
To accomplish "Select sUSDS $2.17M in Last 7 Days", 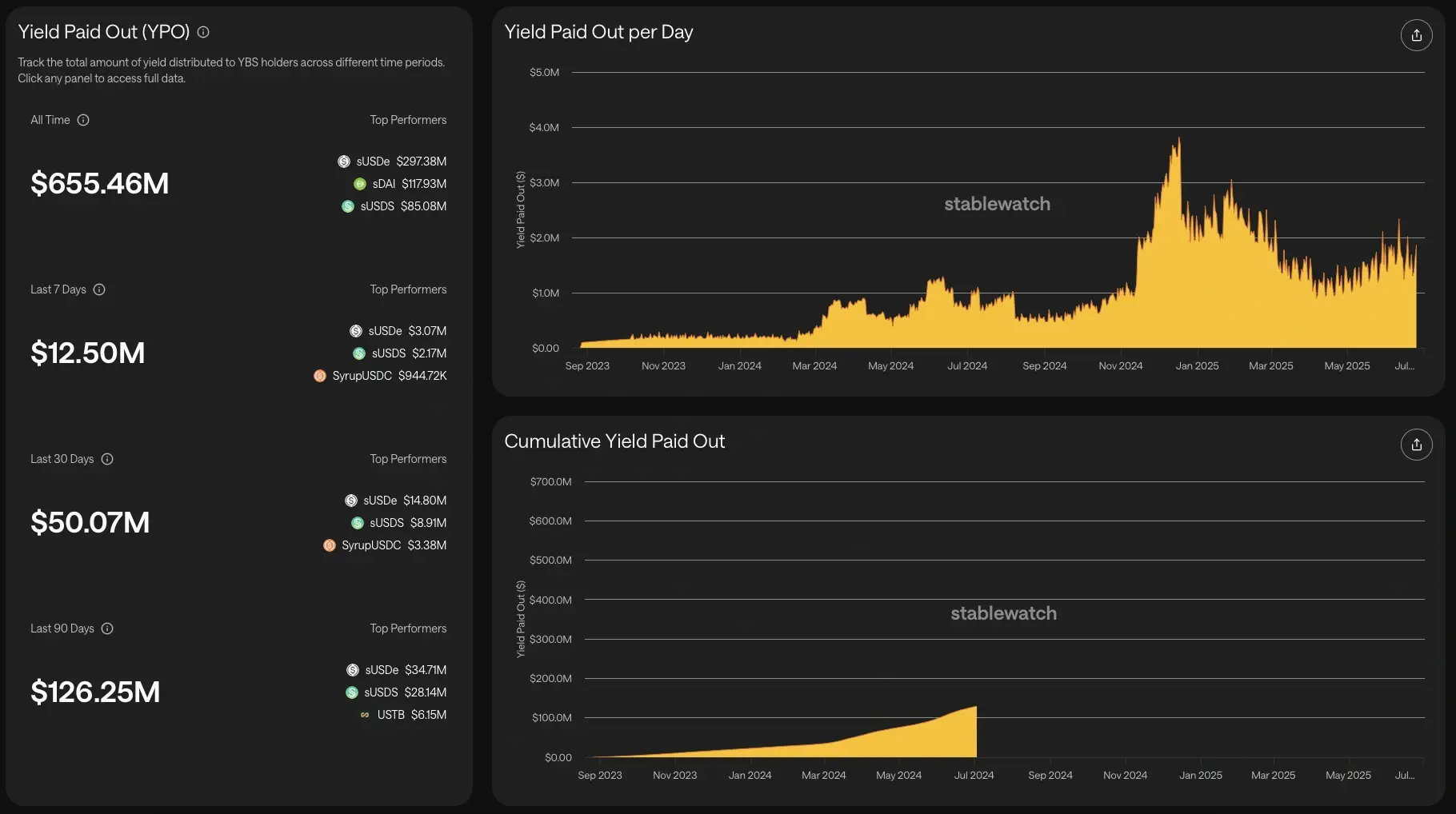I will click(x=400, y=353).
